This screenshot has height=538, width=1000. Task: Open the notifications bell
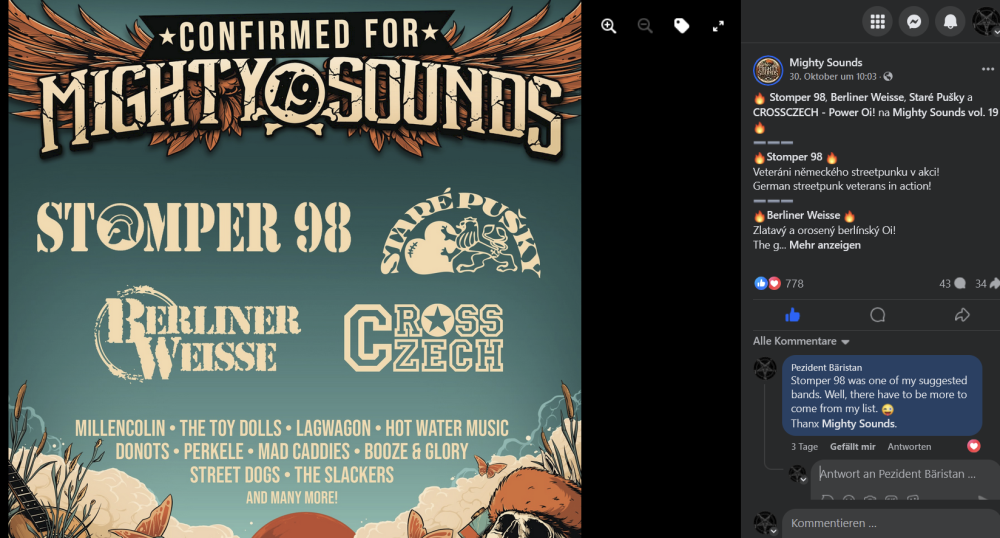coord(951,21)
